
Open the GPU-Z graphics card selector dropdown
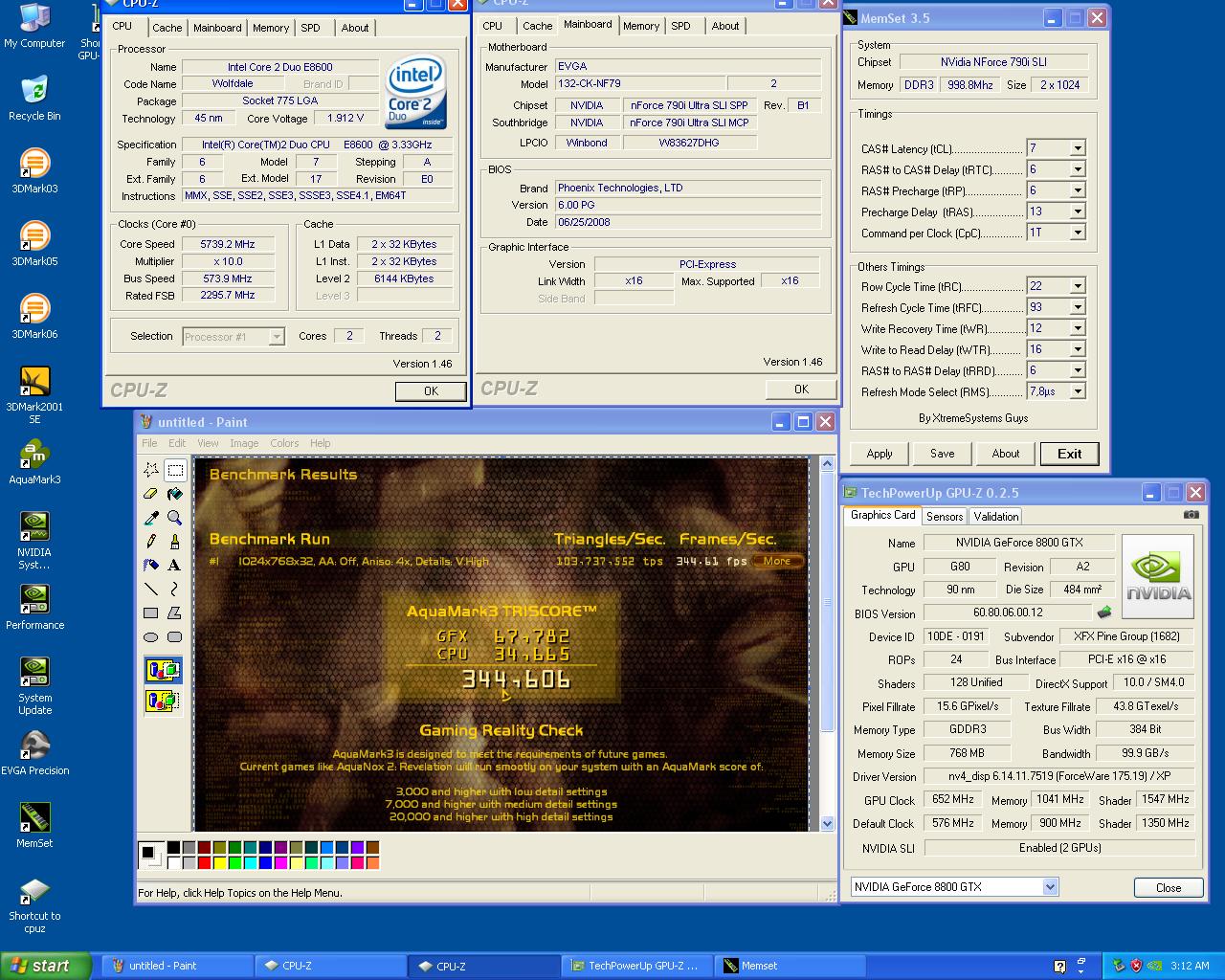1050,887
